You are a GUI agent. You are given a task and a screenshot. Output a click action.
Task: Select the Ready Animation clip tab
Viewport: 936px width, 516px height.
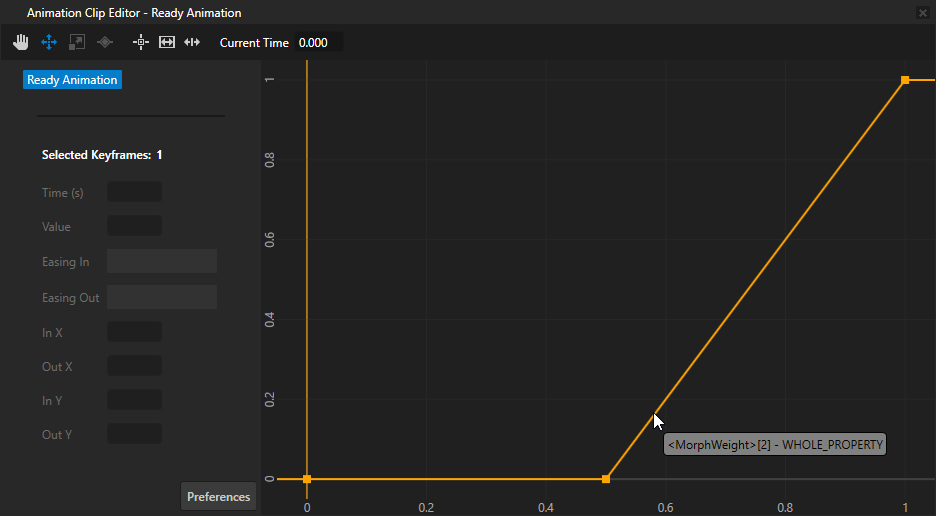pos(72,80)
